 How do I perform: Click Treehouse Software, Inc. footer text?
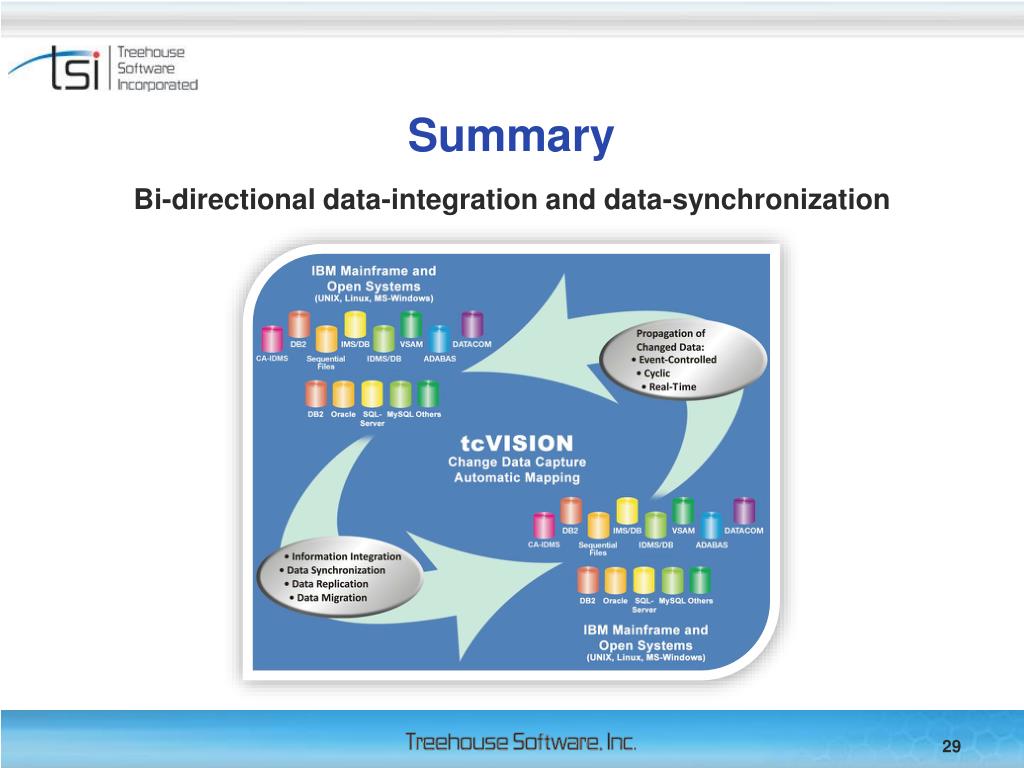coord(520,742)
